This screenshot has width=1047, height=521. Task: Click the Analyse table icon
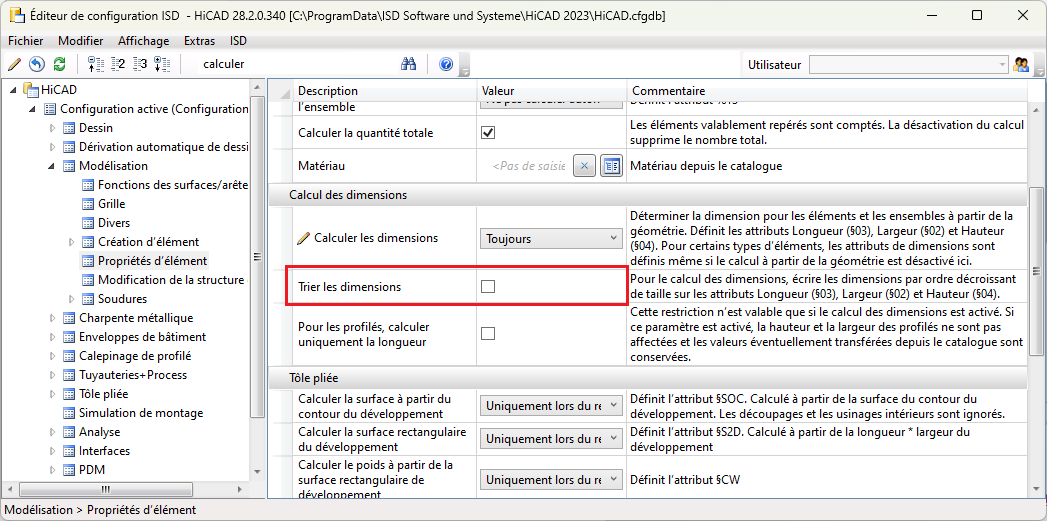(x=69, y=431)
